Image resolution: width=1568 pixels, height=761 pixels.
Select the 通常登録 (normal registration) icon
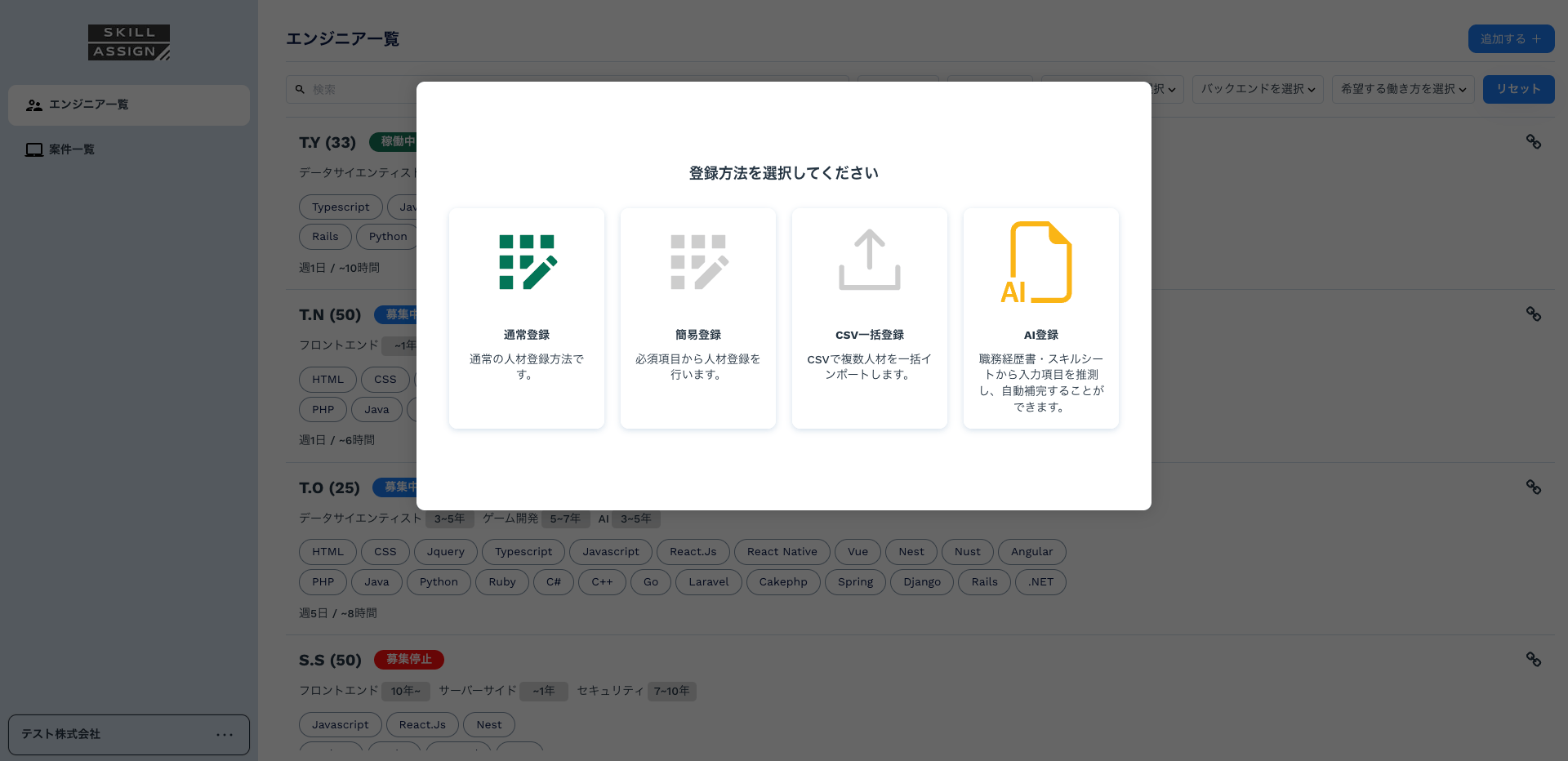click(526, 261)
